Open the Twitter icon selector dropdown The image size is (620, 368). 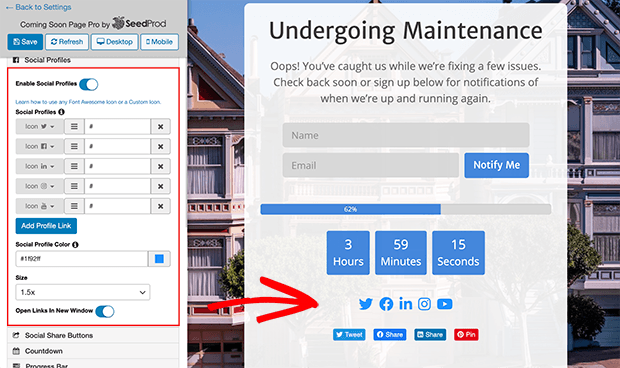tap(40, 126)
